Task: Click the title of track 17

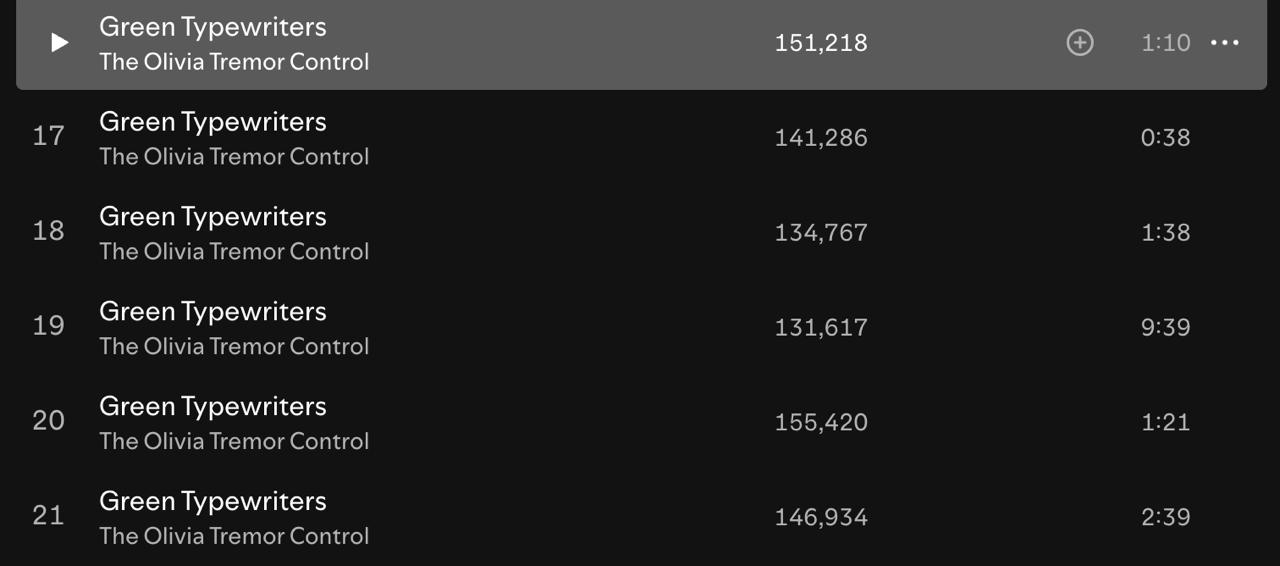Action: click(212, 122)
